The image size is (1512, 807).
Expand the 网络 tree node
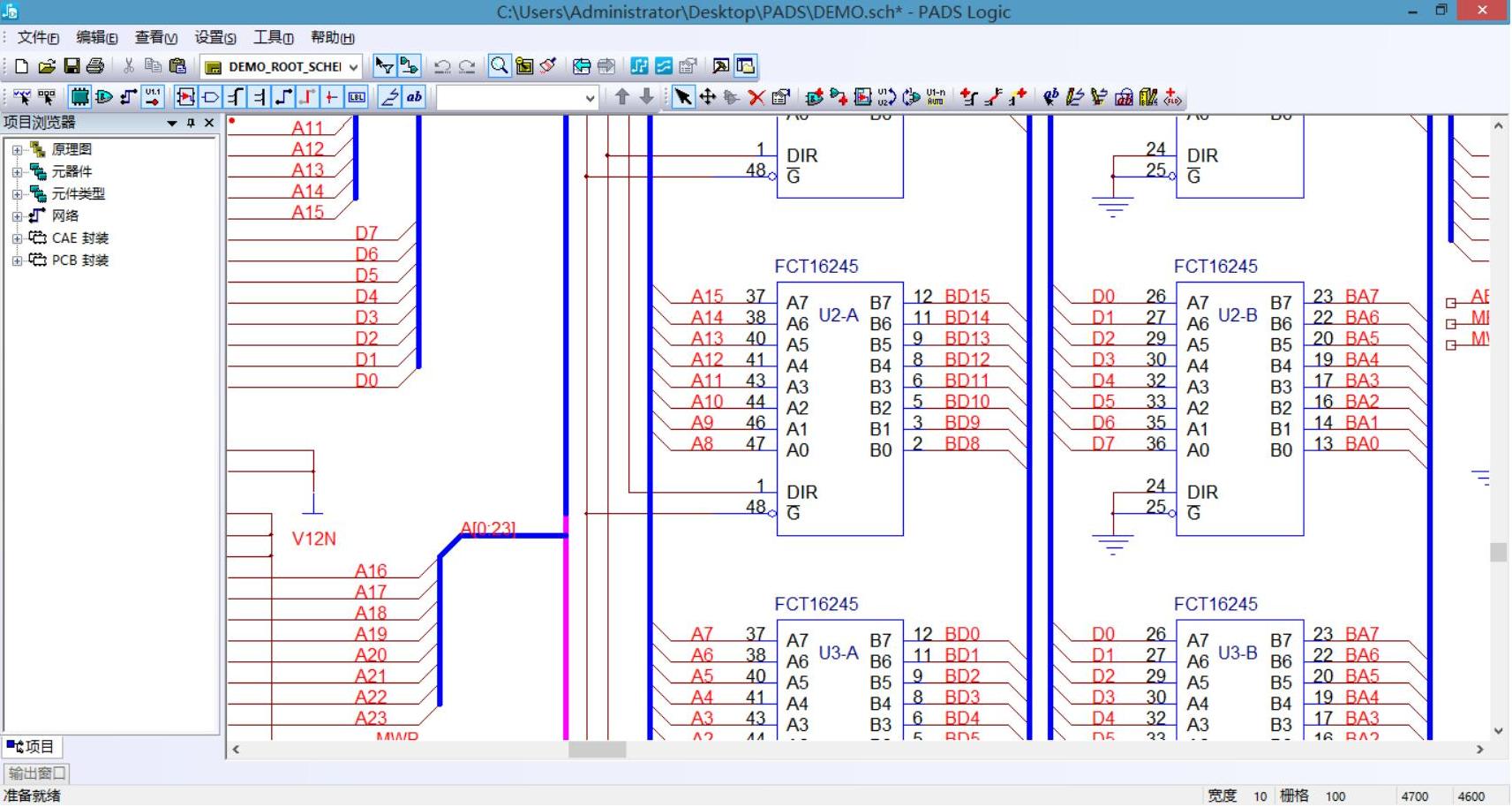click(x=17, y=216)
